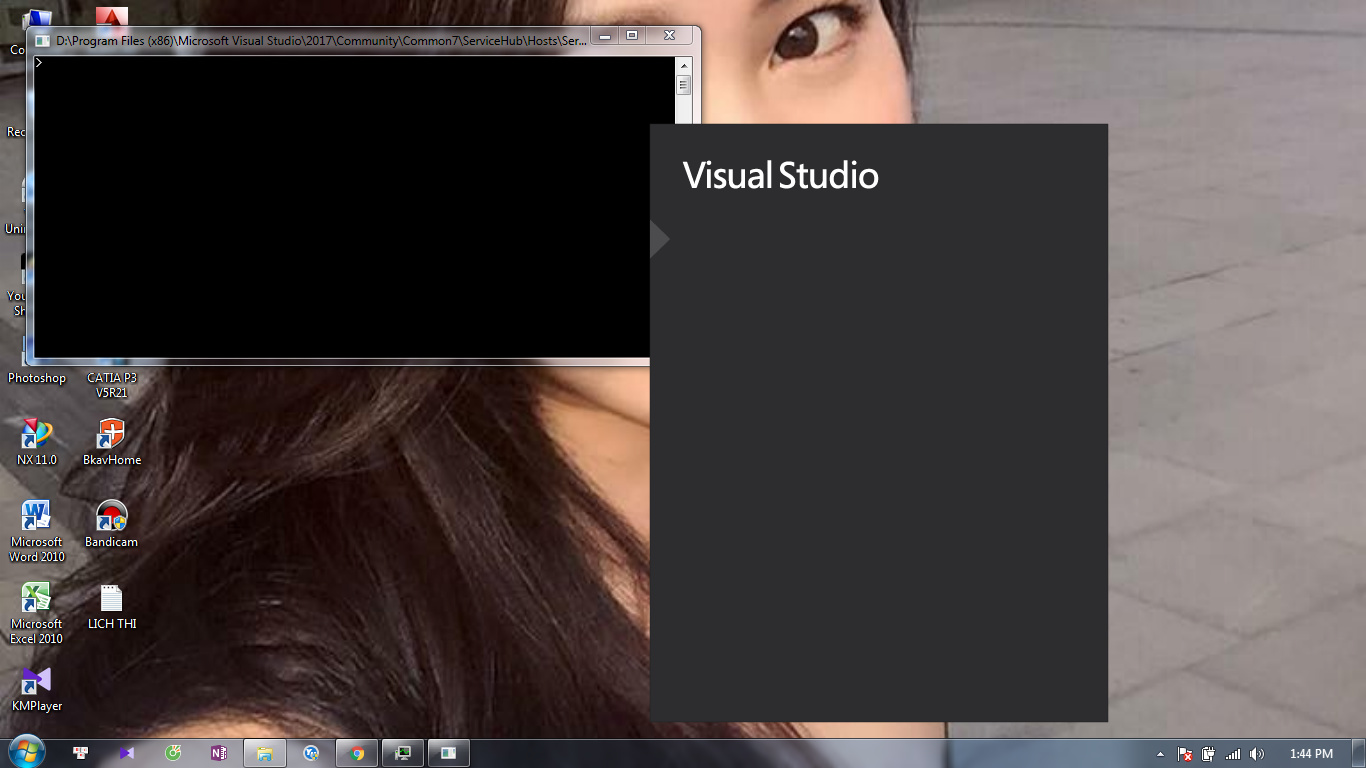Switch to the monitor-graph taskbar window

[x=403, y=753]
